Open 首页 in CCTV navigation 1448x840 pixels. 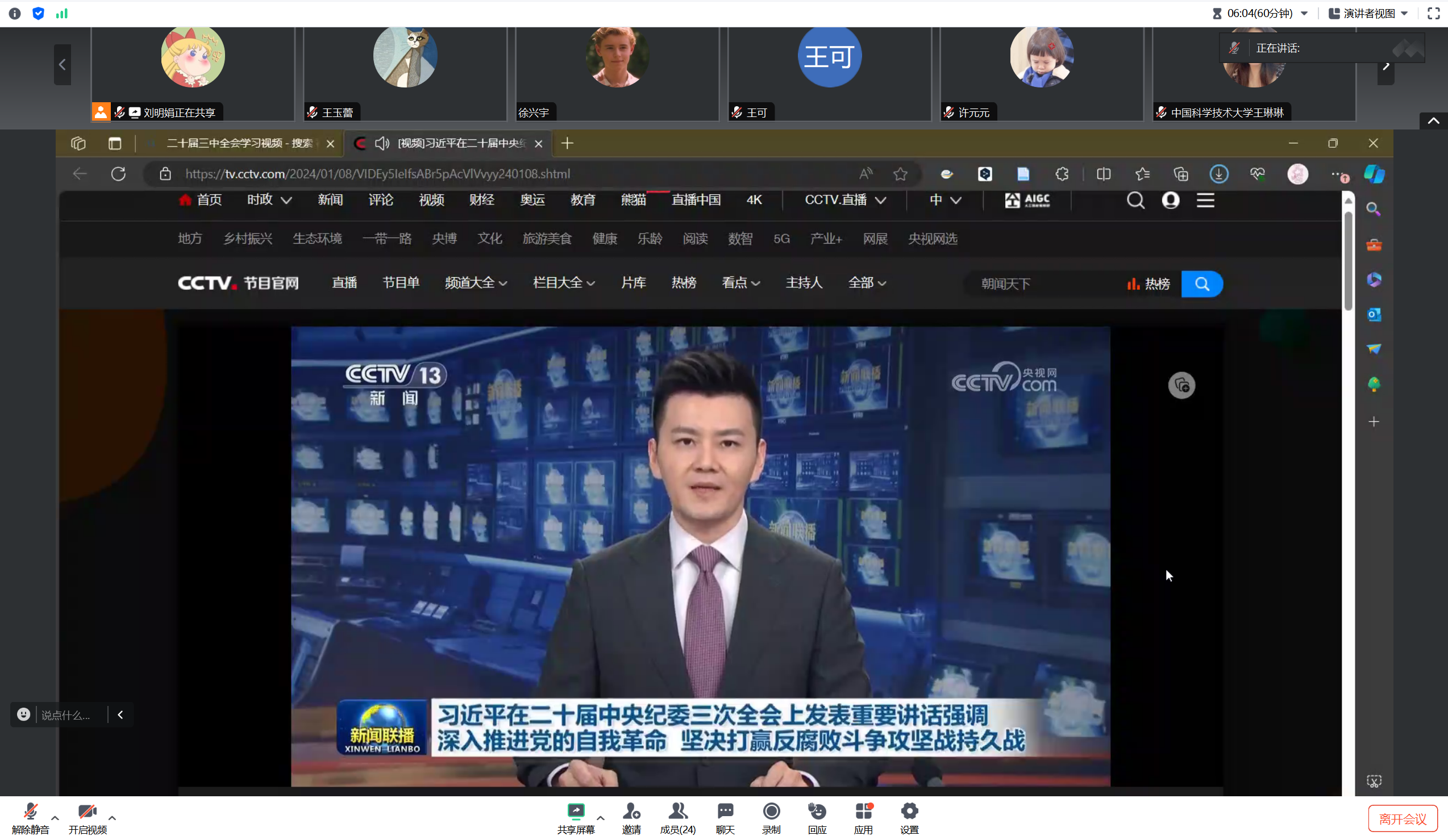point(201,199)
